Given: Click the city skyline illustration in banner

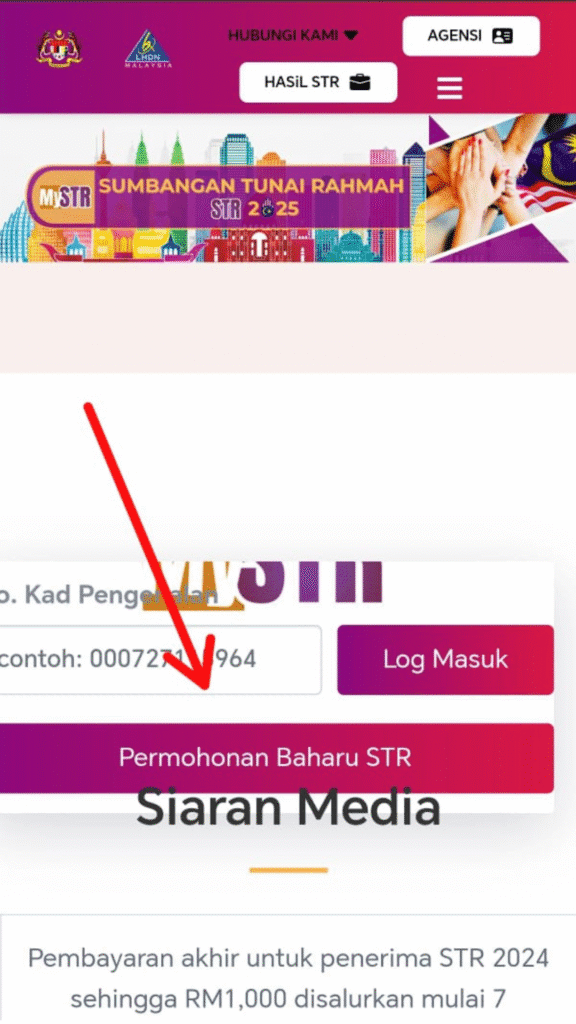Looking at the screenshot, I should point(212,196).
